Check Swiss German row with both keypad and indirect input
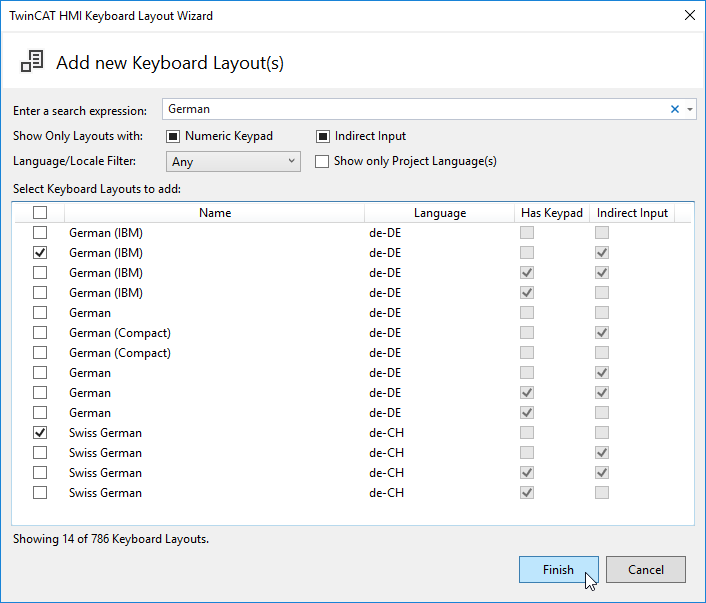Viewport: 706px width, 603px height. [40, 472]
